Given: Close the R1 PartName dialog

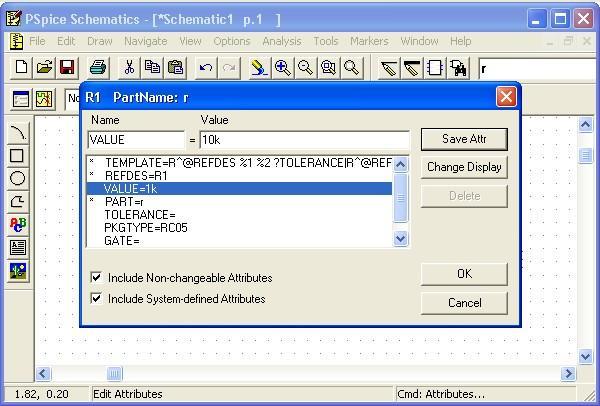Looking at the screenshot, I should pos(506,97).
